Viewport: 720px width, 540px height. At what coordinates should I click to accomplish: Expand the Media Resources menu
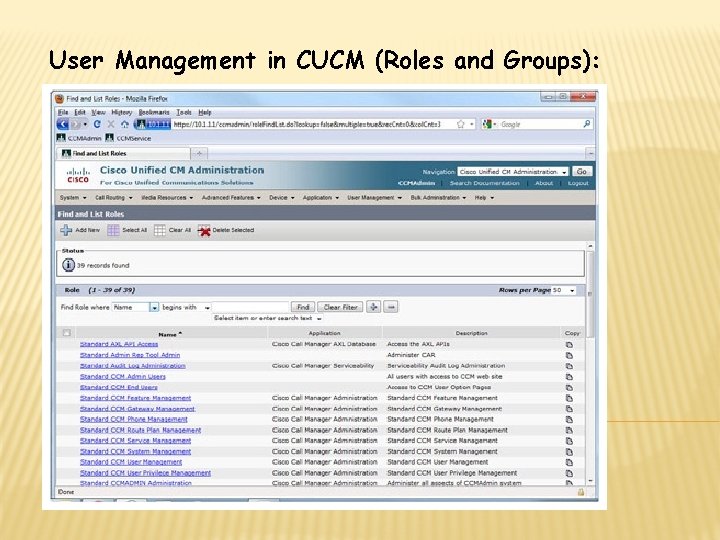click(167, 197)
